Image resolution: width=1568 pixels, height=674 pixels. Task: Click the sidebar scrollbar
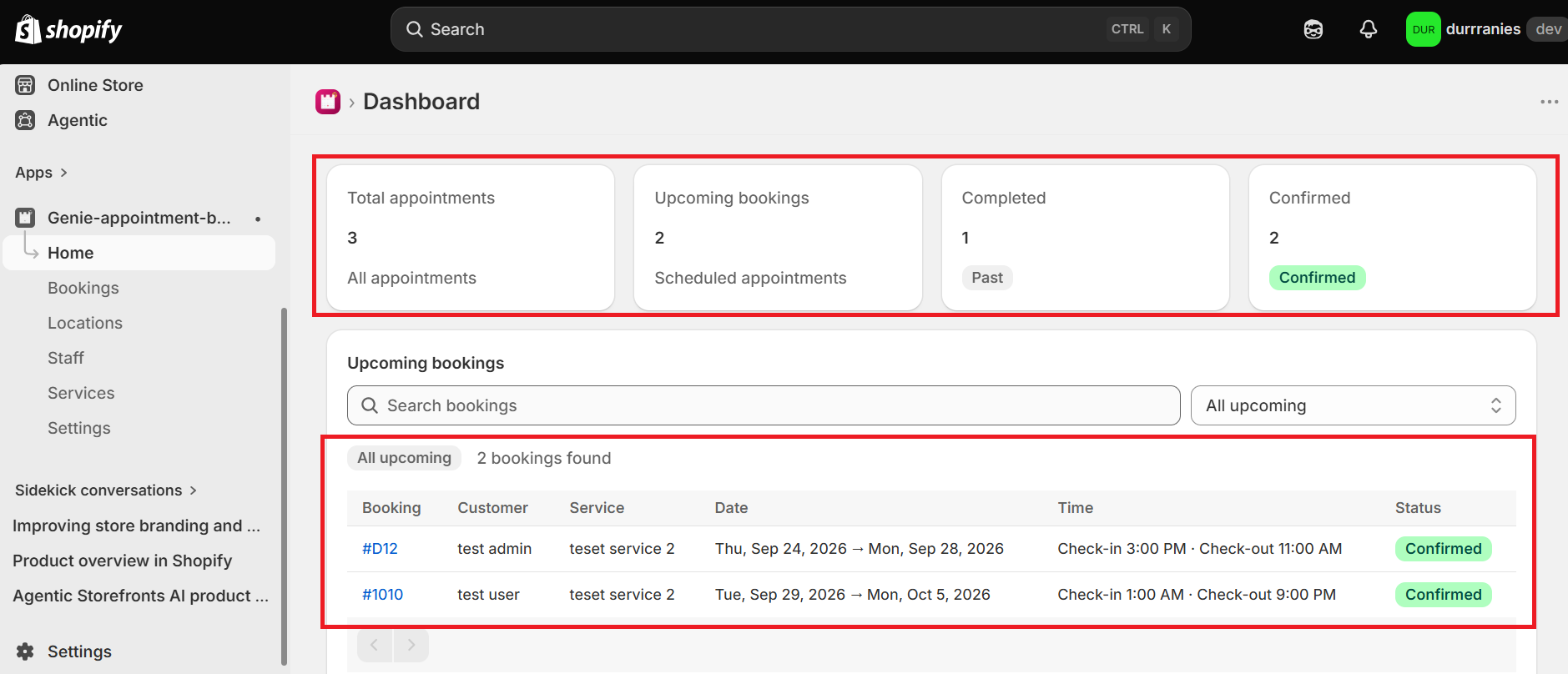tap(284, 486)
